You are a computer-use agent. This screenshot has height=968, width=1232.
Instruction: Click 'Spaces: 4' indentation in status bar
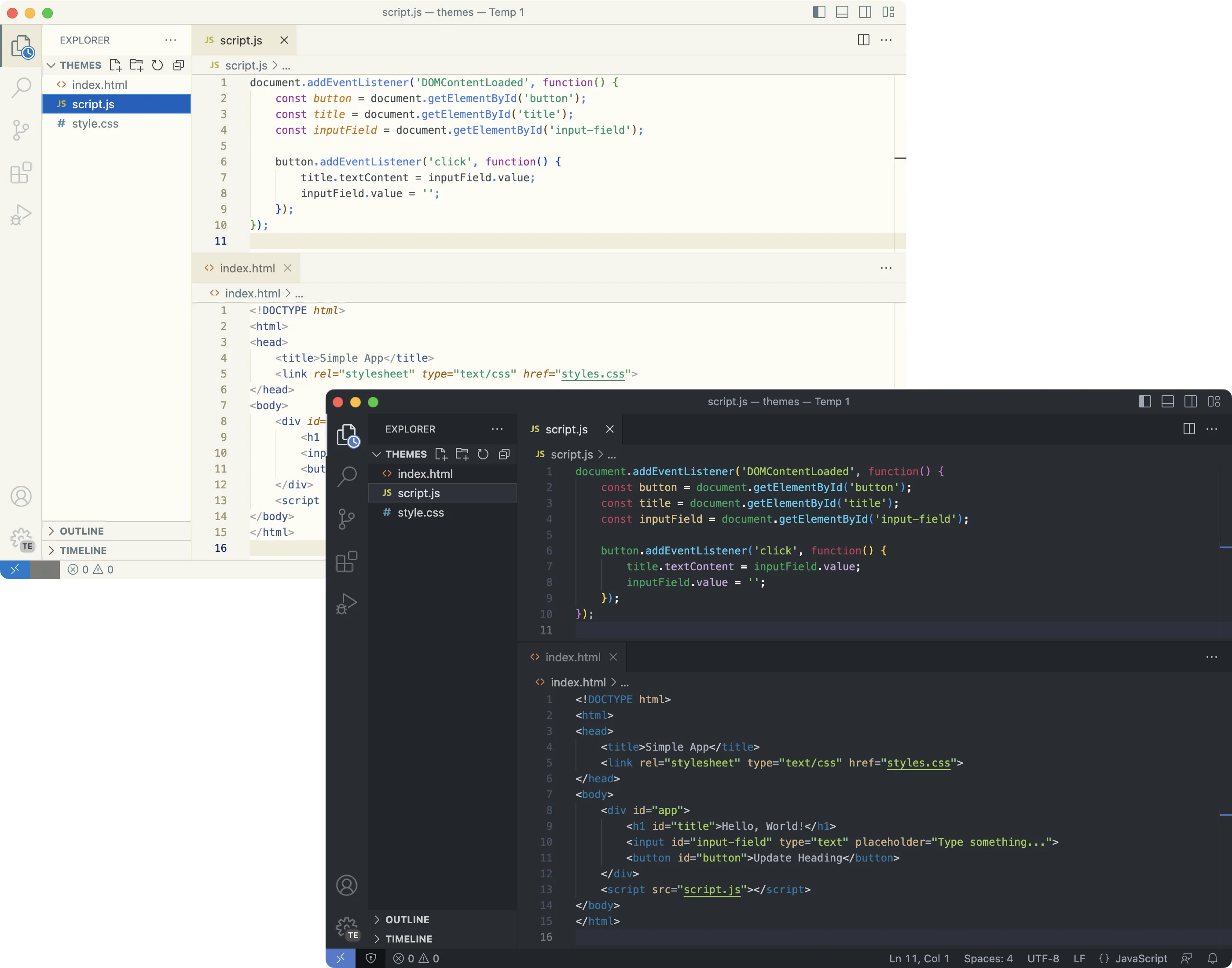click(x=988, y=958)
